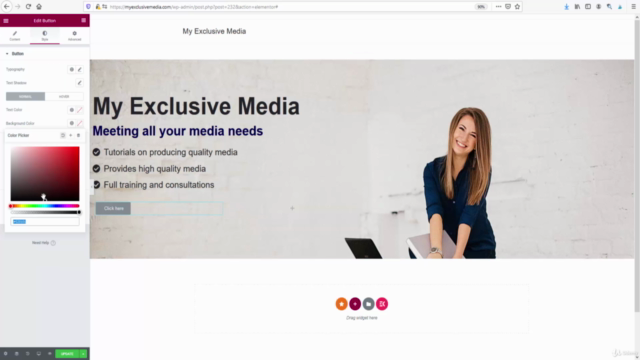Open the Need Help link
Image resolution: width=640 pixels, height=360 pixels.
tap(44, 243)
